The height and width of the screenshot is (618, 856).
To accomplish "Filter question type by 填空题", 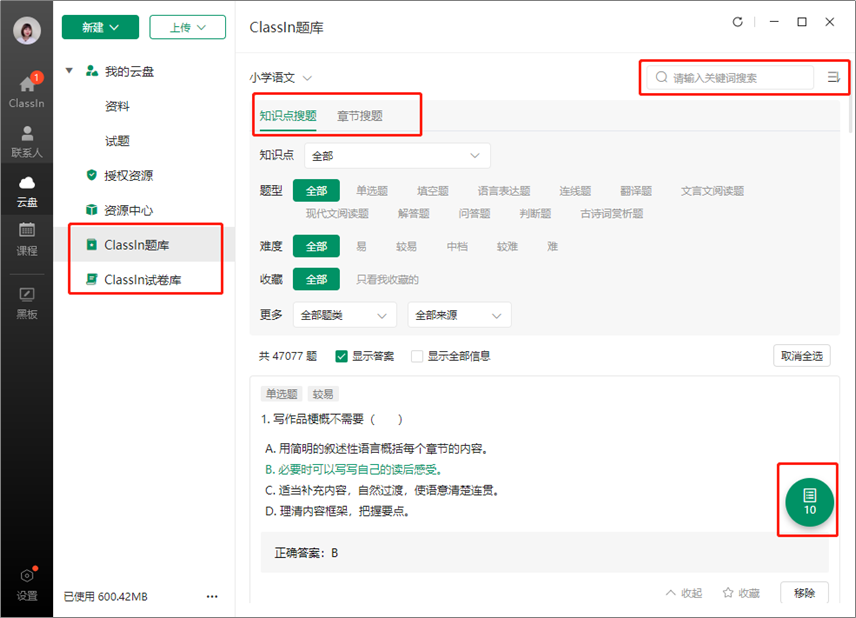I will point(433,191).
